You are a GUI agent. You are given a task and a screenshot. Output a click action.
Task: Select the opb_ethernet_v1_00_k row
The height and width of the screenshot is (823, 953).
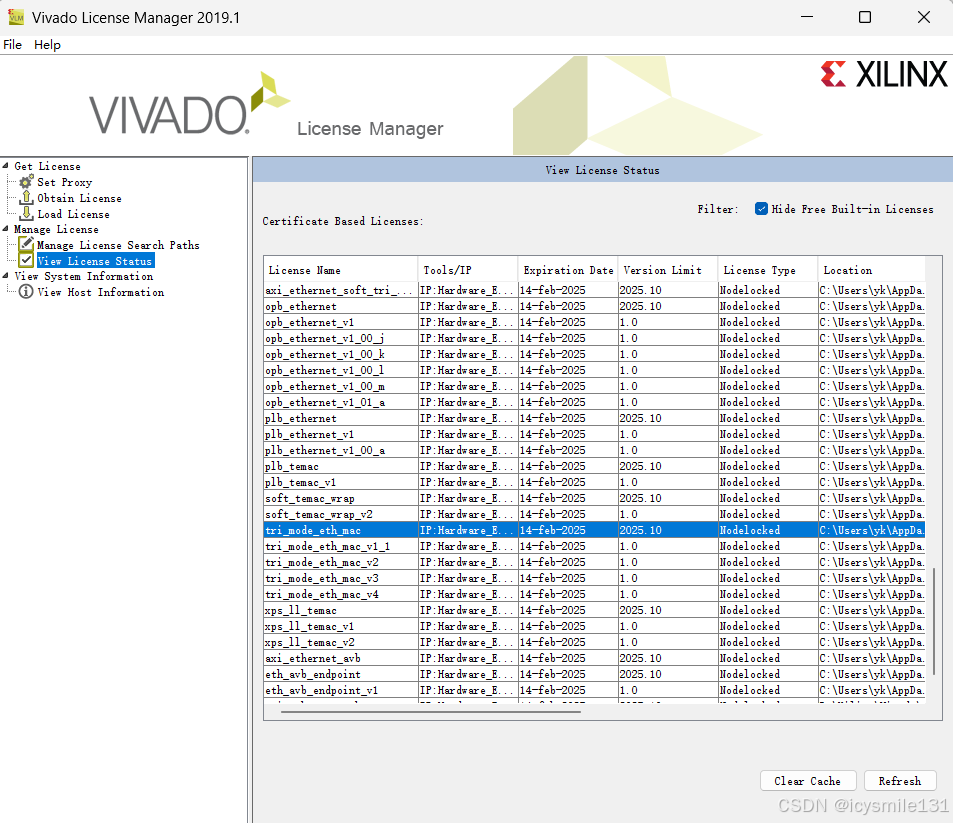coord(594,354)
